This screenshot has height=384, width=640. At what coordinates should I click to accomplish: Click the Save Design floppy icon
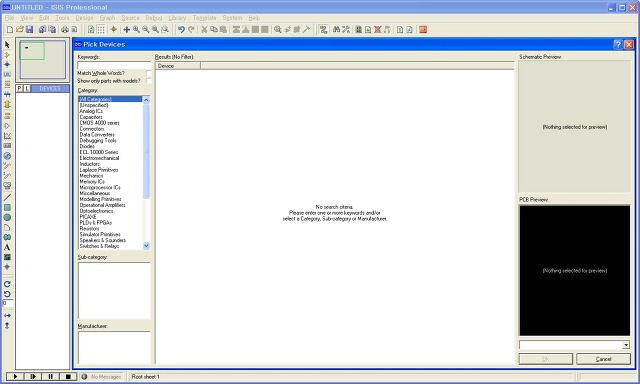(29, 29)
